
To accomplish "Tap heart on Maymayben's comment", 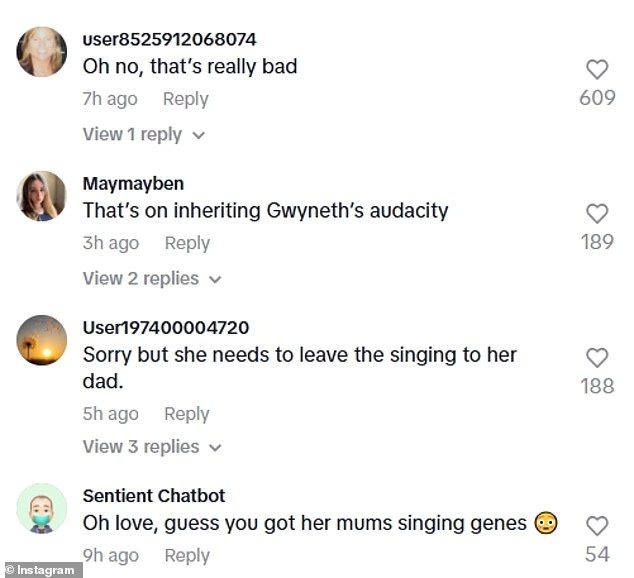I will click(x=597, y=213).
